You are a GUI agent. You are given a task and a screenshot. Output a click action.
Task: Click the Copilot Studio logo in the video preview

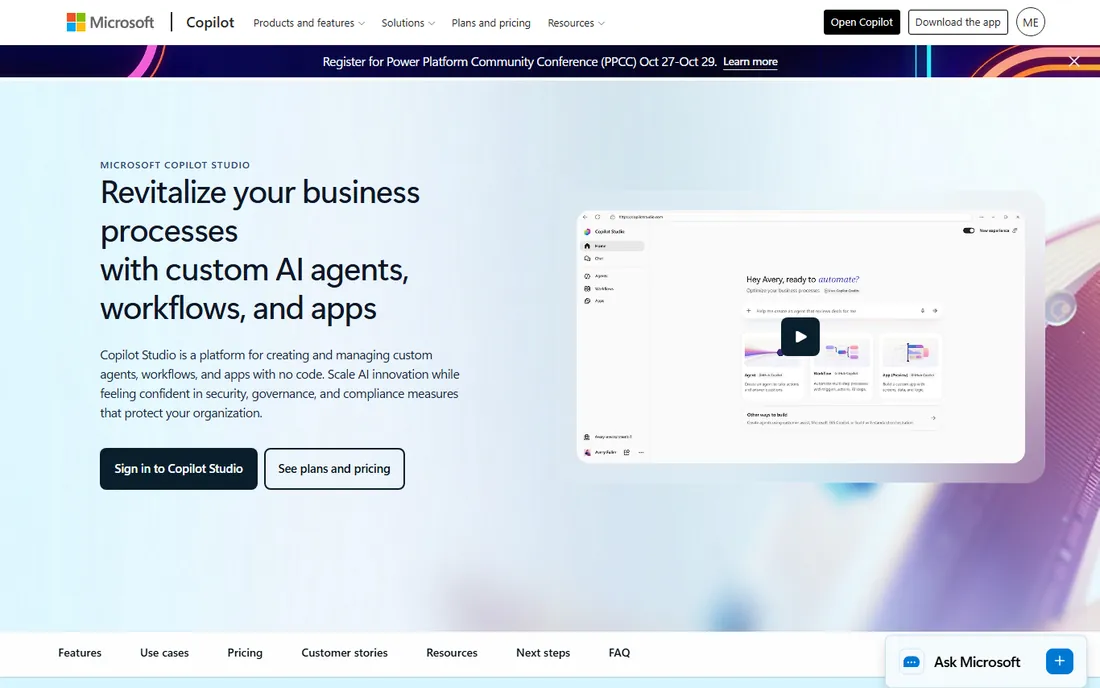pyautogui.click(x=587, y=231)
